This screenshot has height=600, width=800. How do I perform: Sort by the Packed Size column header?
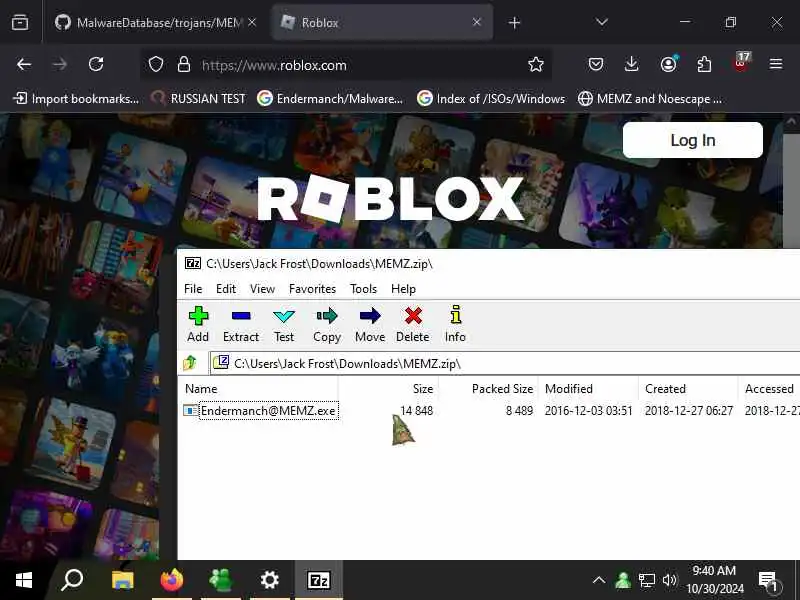488,389
